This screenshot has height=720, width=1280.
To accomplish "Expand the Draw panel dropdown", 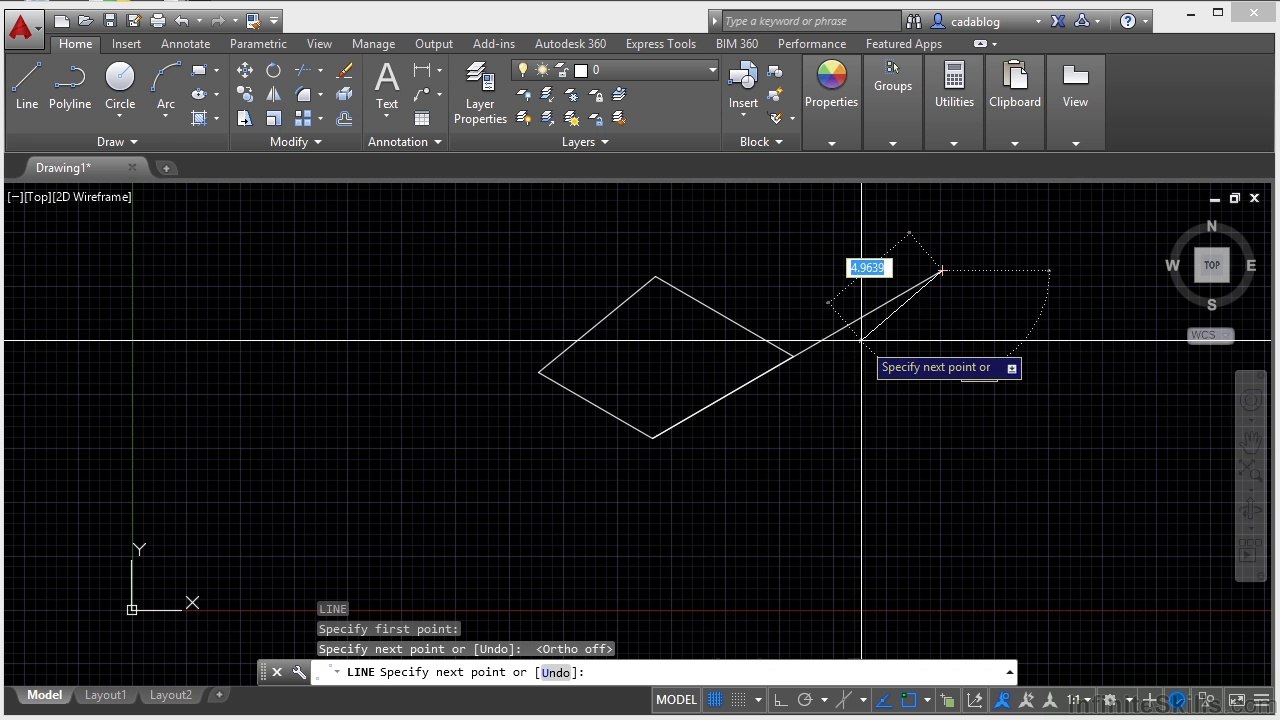I will 118,142.
